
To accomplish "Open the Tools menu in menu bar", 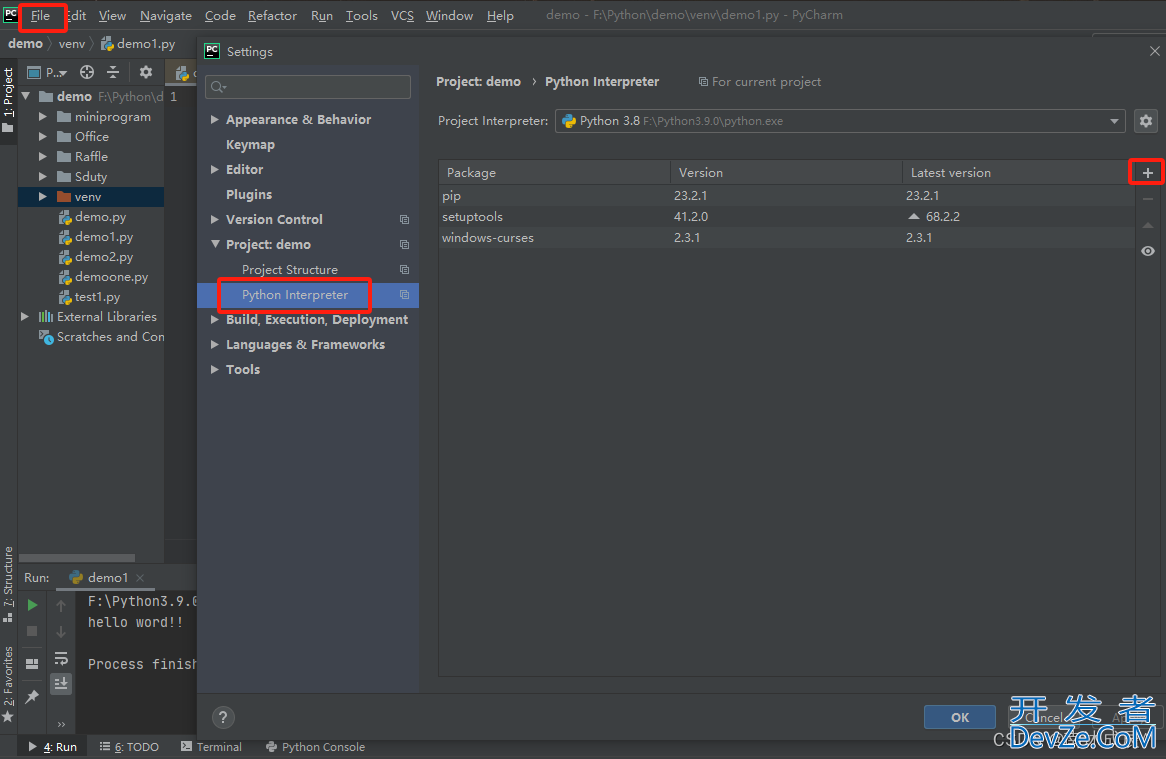I will point(361,16).
